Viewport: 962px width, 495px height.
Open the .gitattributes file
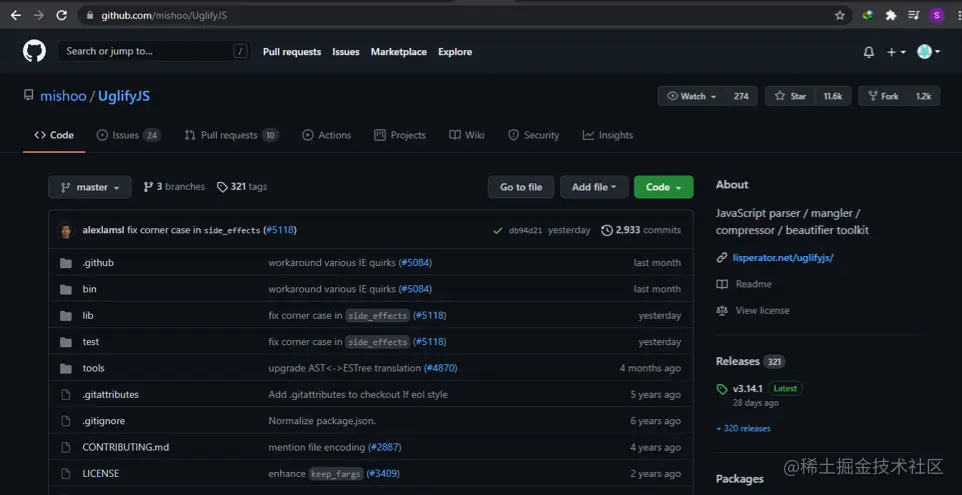coord(110,394)
